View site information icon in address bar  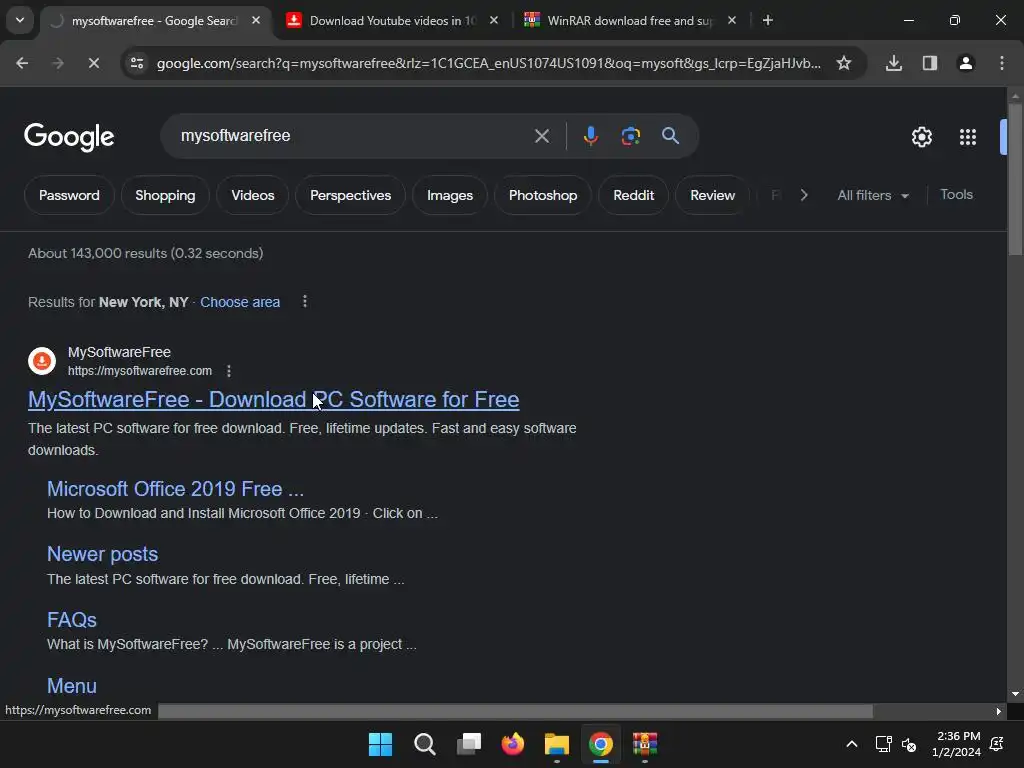[137, 63]
